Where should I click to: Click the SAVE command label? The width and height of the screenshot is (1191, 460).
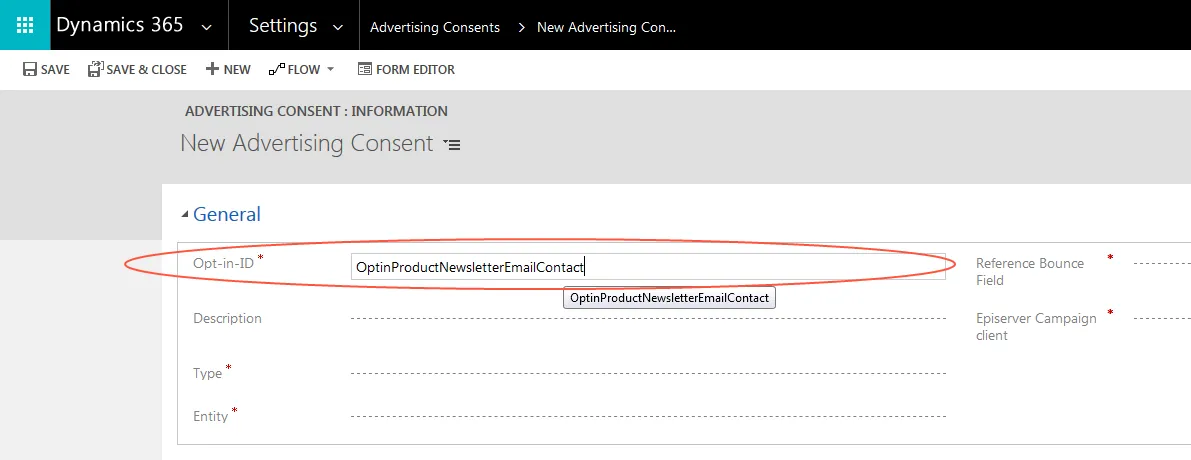click(55, 70)
